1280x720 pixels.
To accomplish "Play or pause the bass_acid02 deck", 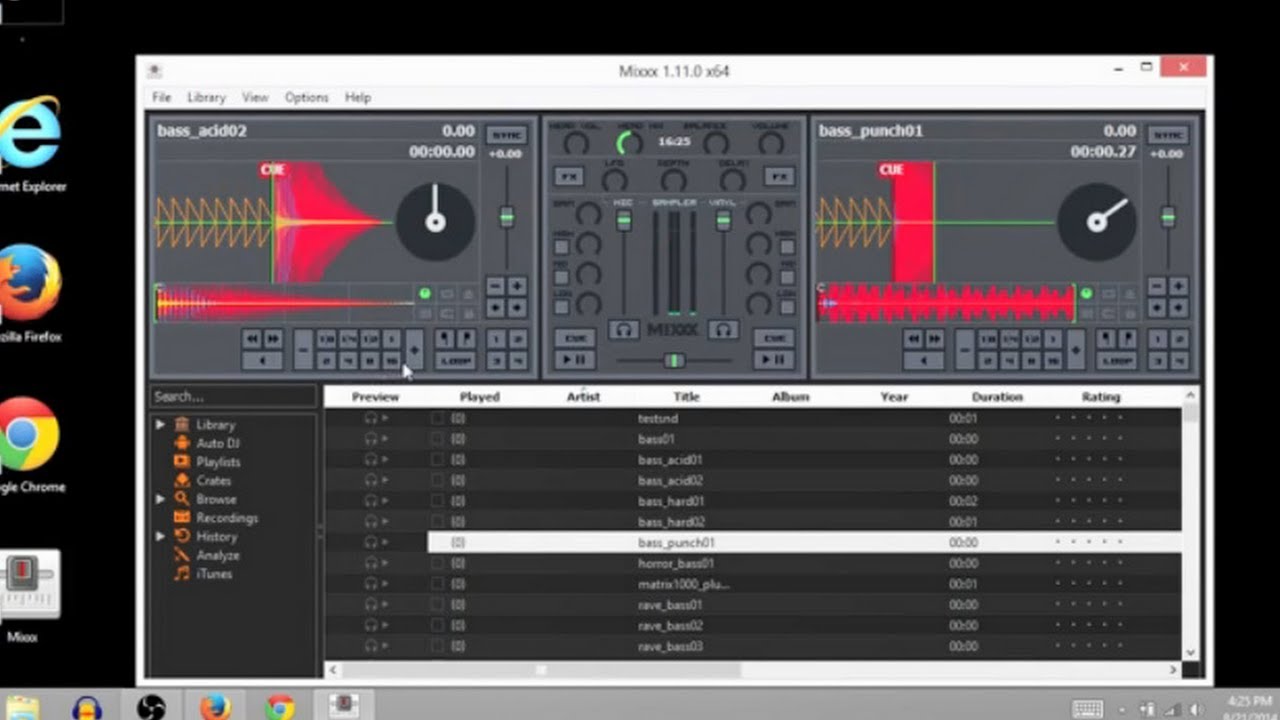I will tap(575, 360).
